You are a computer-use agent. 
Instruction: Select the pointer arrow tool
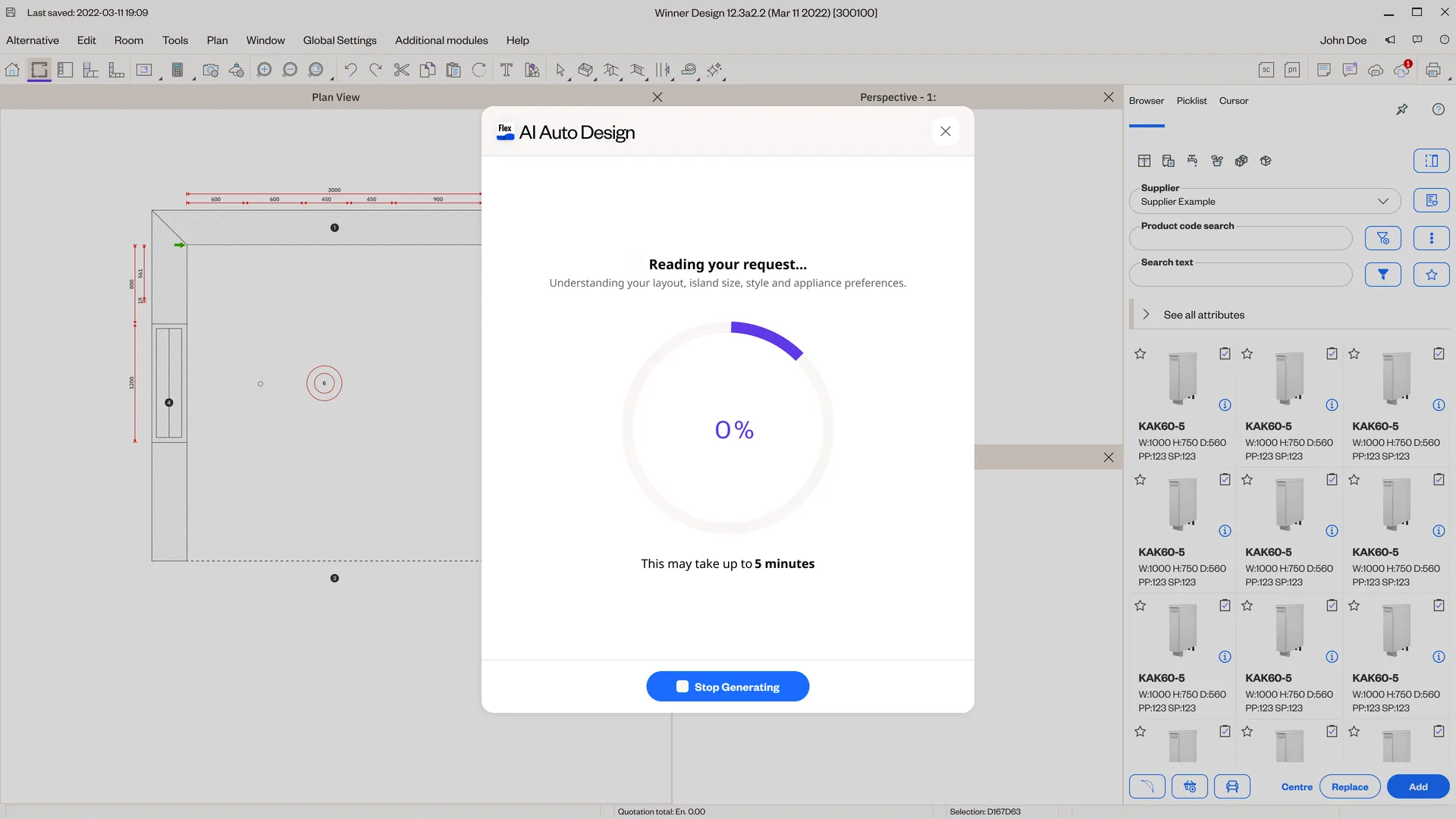pos(560,70)
